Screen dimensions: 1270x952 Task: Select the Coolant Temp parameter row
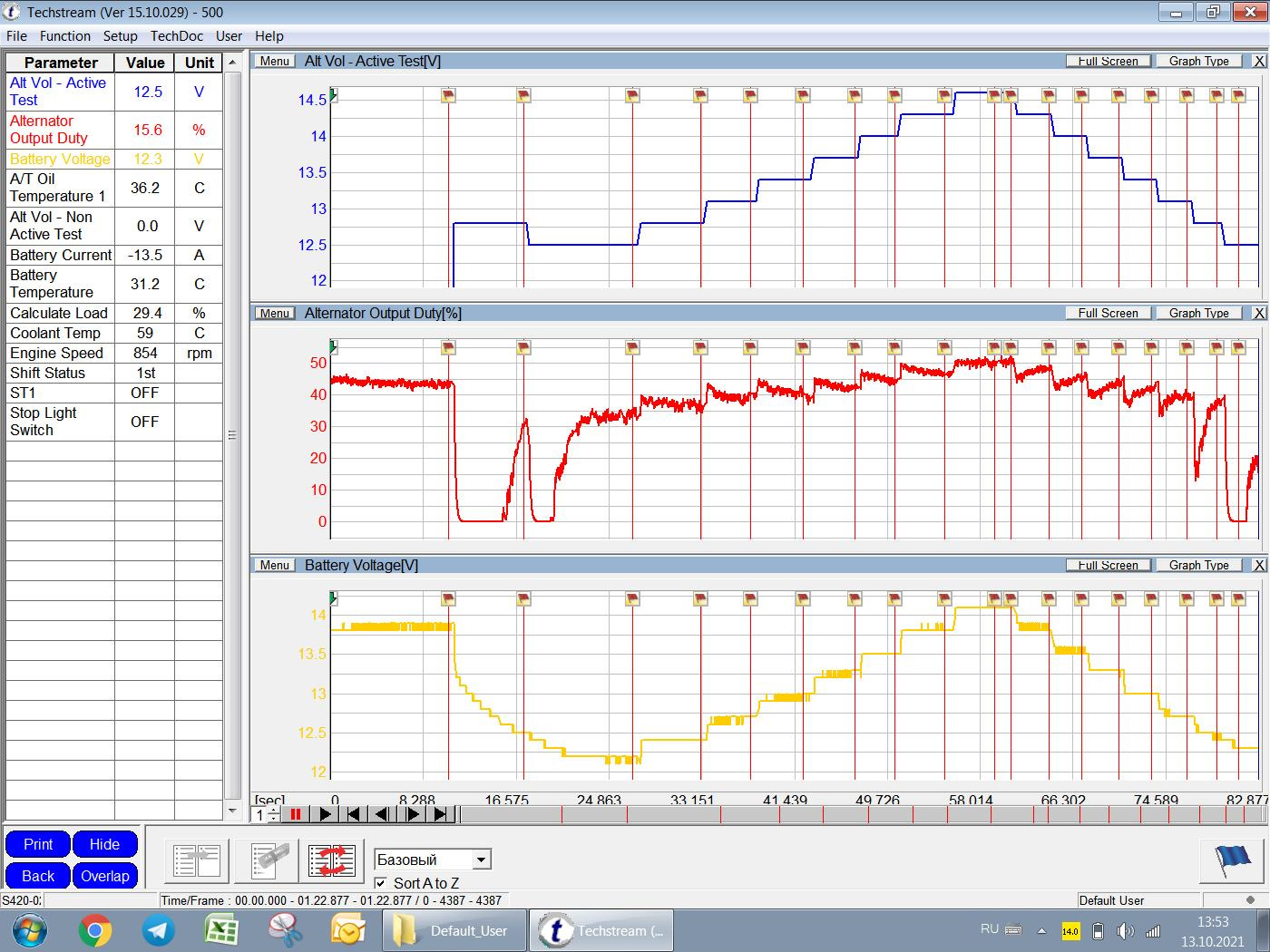114,333
